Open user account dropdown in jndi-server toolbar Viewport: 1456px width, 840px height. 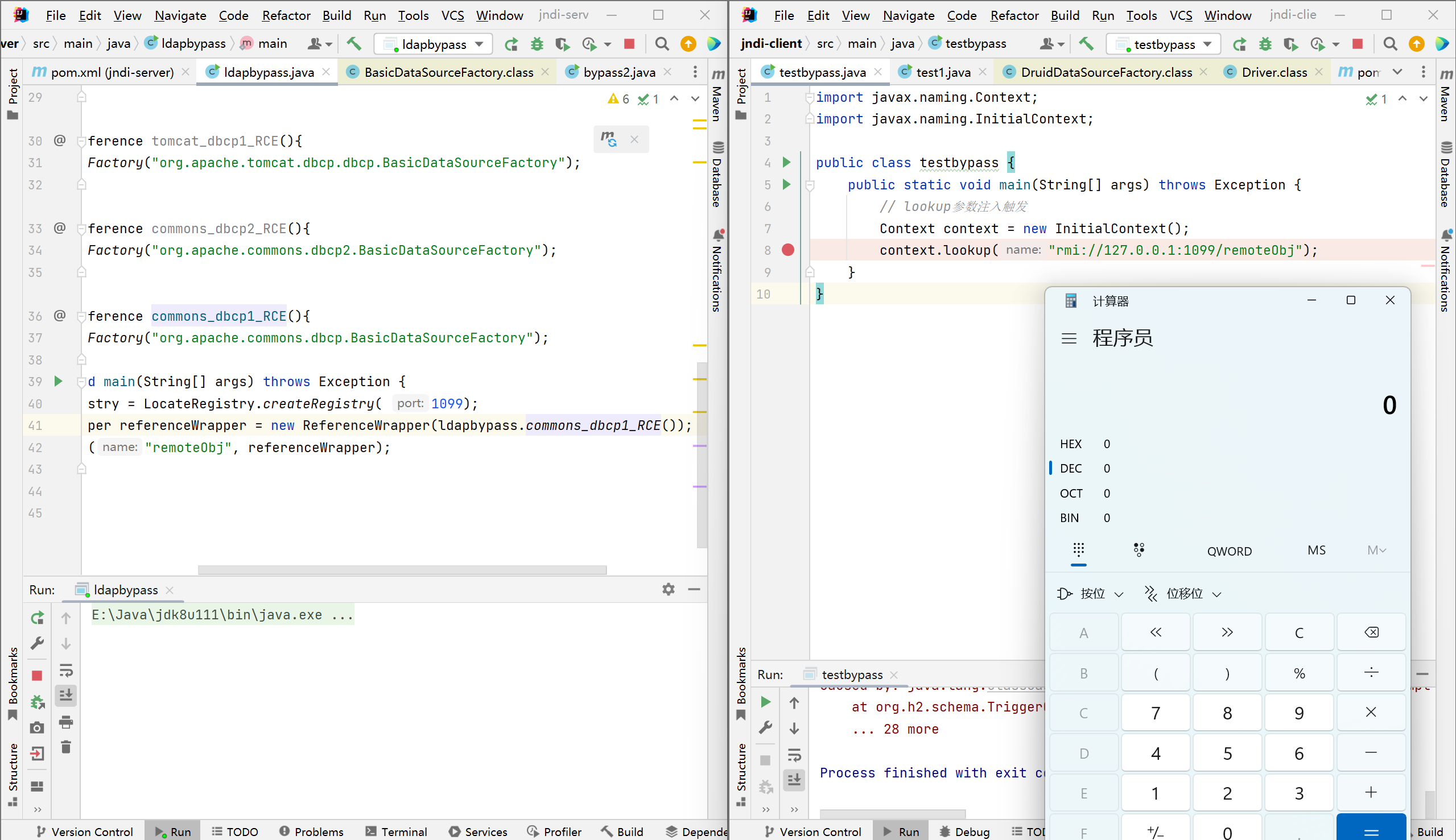point(320,44)
